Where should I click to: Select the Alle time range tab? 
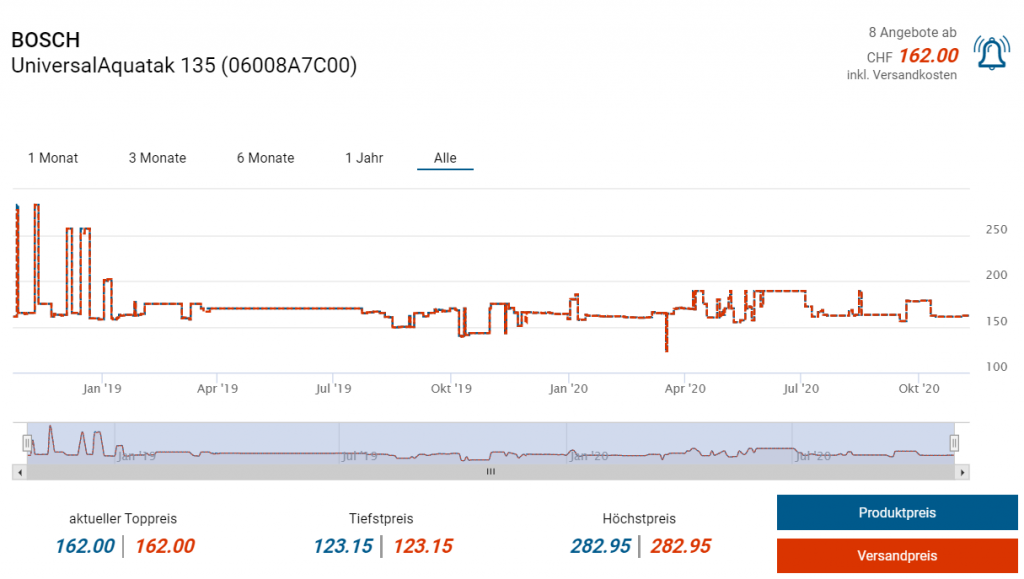[445, 158]
